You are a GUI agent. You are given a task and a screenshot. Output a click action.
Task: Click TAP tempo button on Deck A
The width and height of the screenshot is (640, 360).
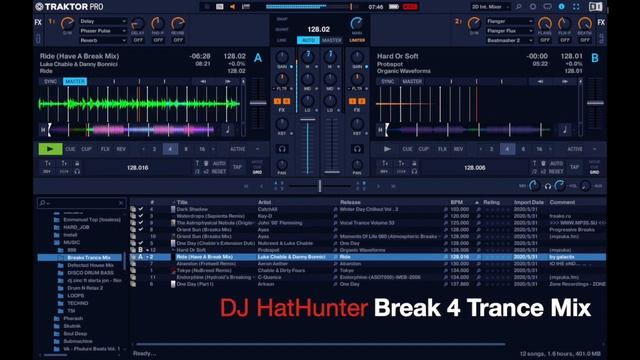tap(237, 167)
